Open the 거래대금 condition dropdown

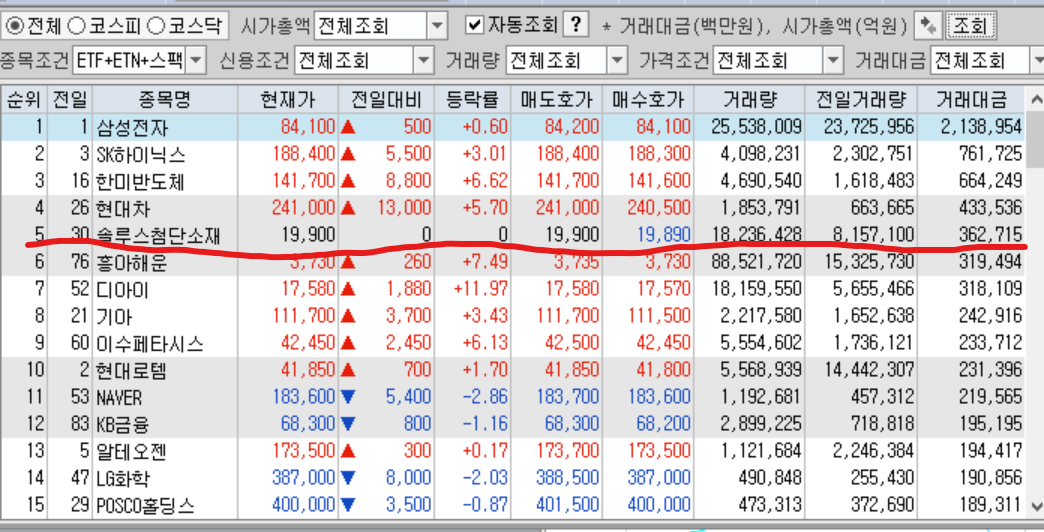point(1037,61)
